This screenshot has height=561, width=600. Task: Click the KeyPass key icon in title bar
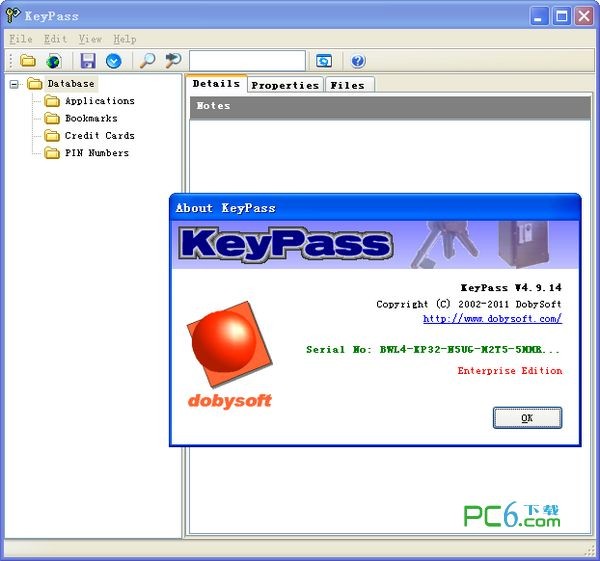[13, 15]
